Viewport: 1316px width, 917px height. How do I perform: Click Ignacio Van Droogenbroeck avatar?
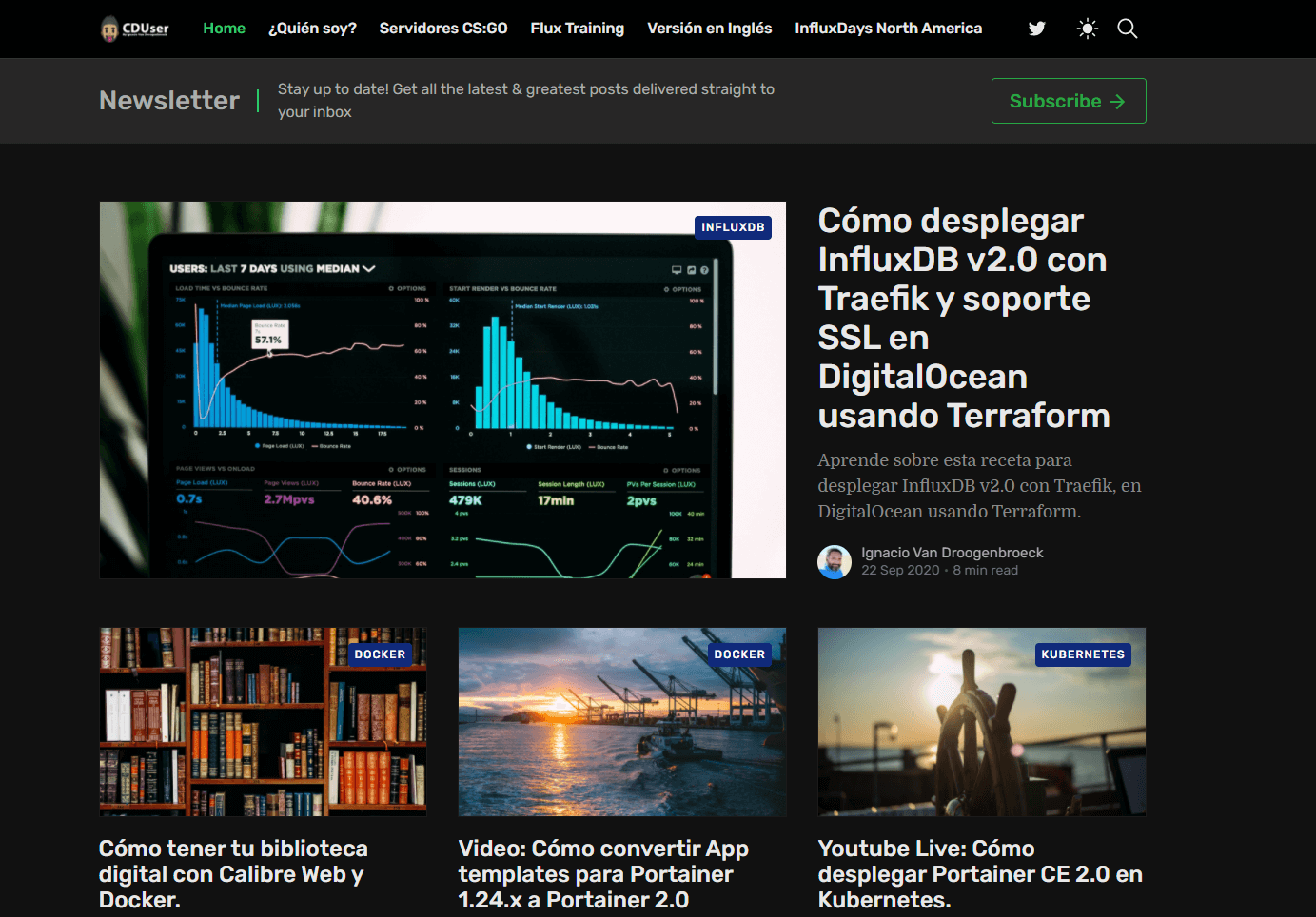(x=835, y=562)
